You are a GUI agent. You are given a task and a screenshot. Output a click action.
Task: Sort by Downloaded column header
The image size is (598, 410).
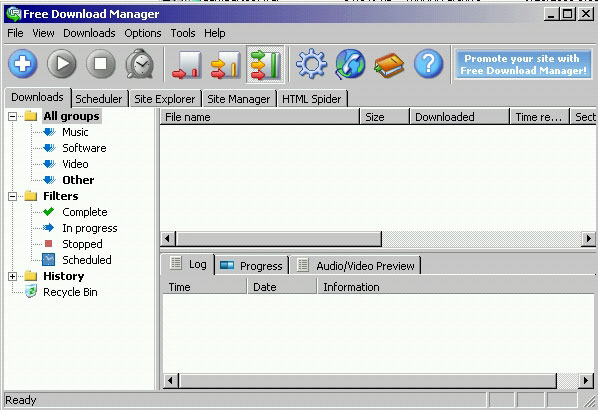coord(460,117)
